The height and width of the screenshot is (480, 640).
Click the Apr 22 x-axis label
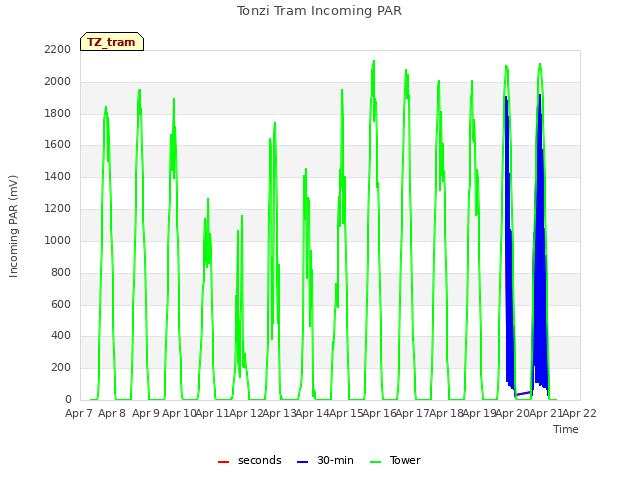tap(580, 413)
